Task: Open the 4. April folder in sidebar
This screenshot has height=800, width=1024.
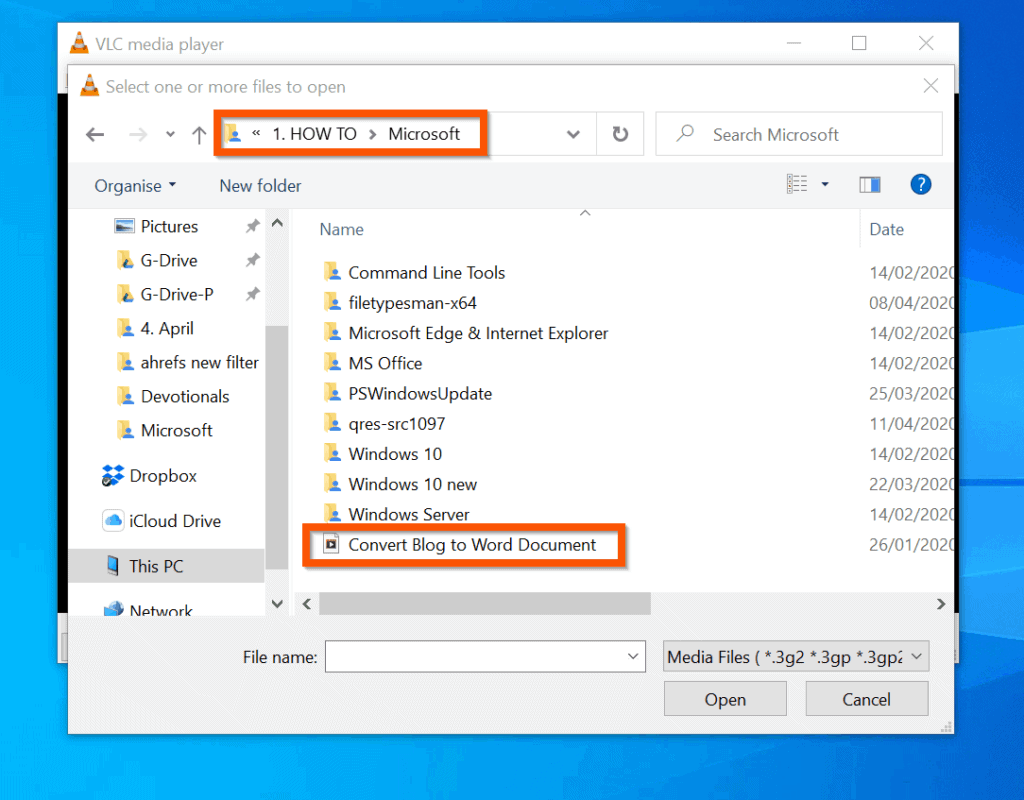Action: [167, 328]
